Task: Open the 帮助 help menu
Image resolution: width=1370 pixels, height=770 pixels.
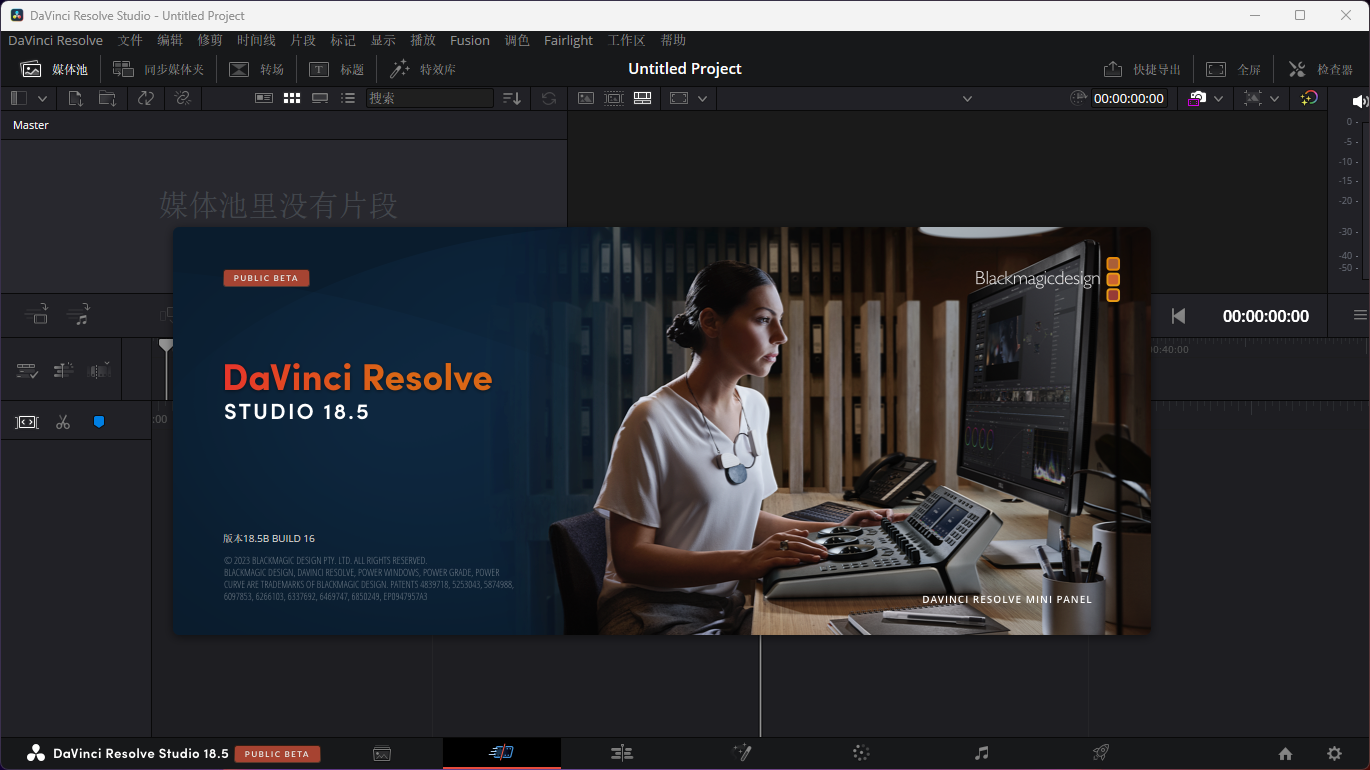Action: 673,40
